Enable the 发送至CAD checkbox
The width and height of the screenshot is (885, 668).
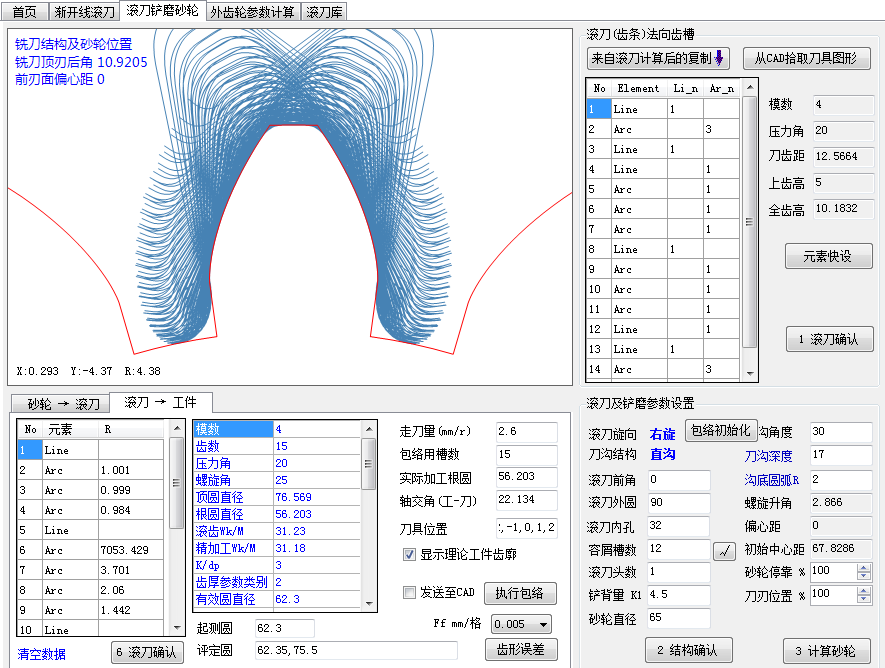point(409,592)
